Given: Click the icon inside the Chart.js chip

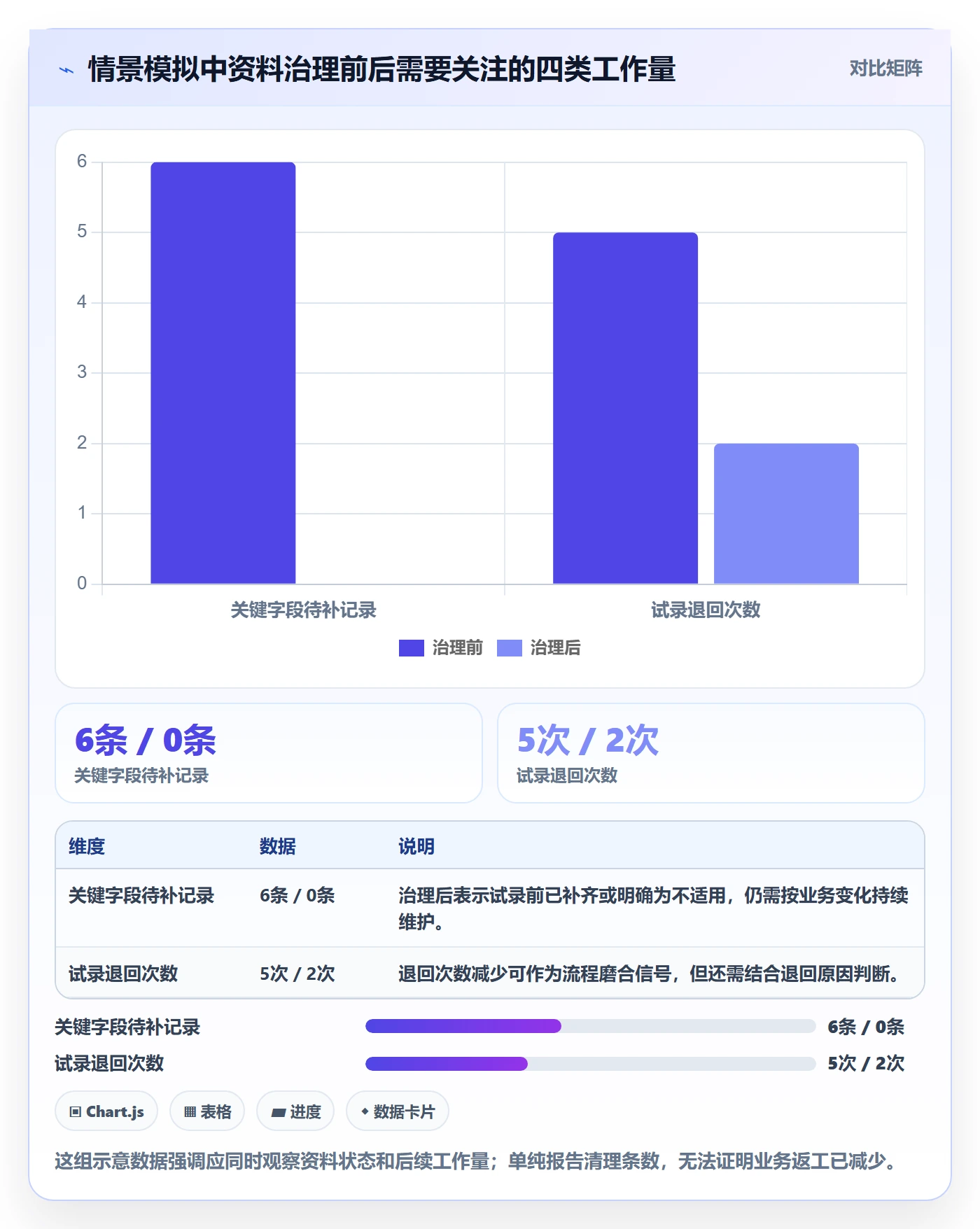Looking at the screenshot, I should point(76,1111).
